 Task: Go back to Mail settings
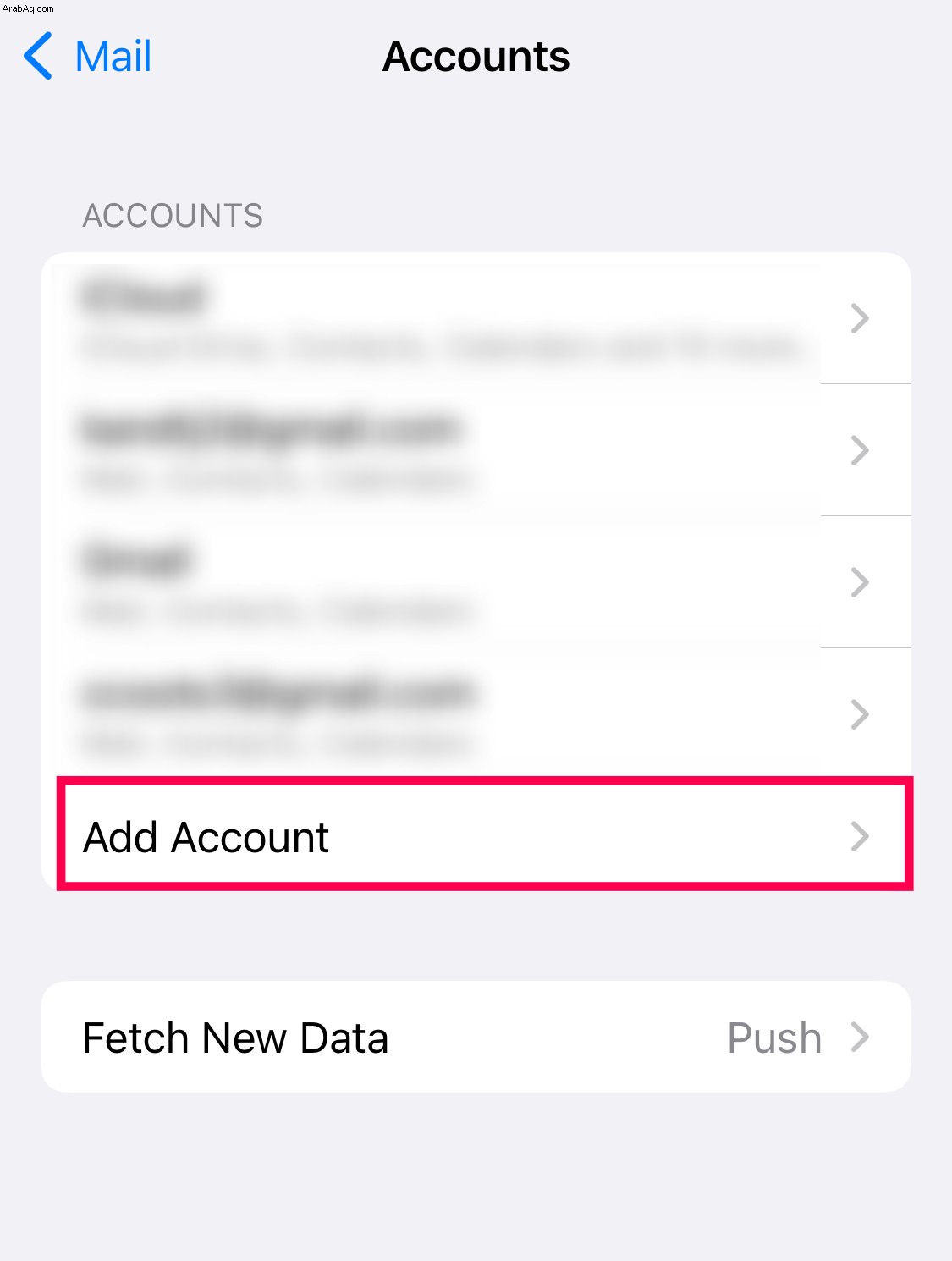tap(87, 57)
